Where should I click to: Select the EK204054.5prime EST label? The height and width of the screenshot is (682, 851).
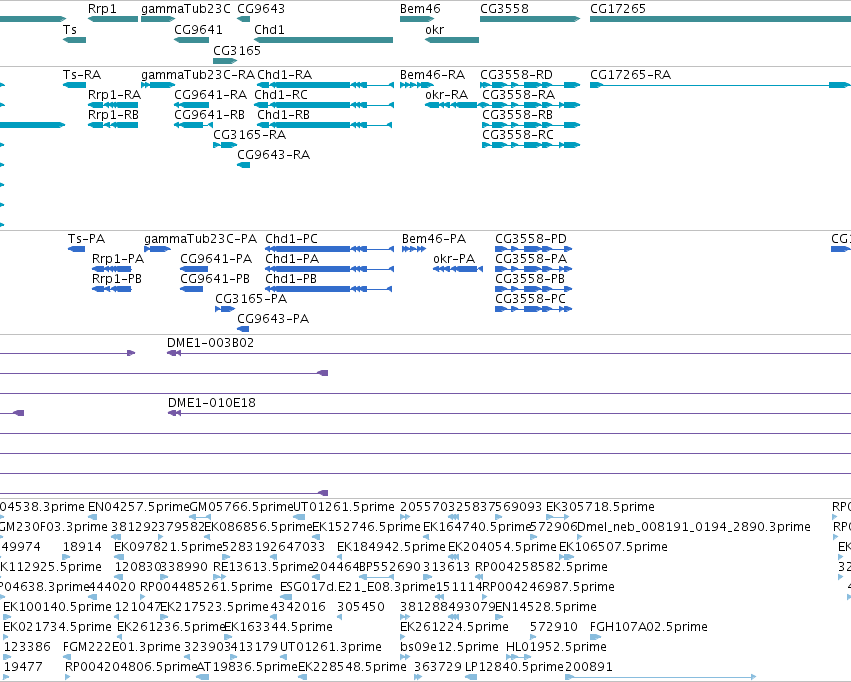pyautogui.click(x=502, y=547)
